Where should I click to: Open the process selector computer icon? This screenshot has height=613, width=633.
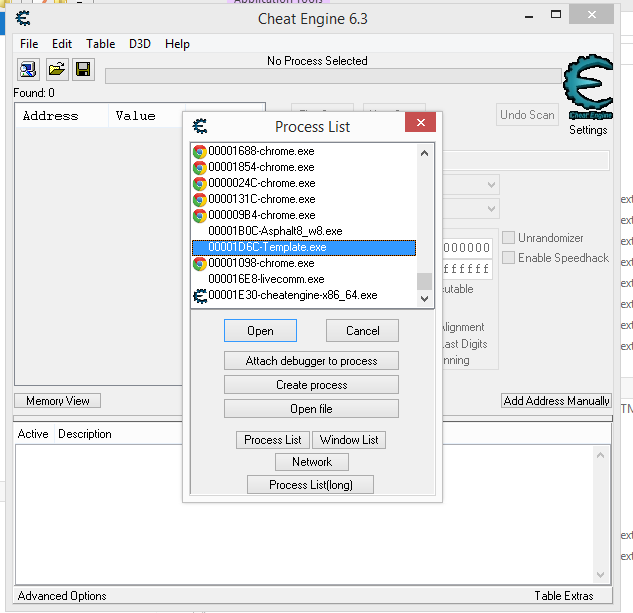[x=28, y=69]
